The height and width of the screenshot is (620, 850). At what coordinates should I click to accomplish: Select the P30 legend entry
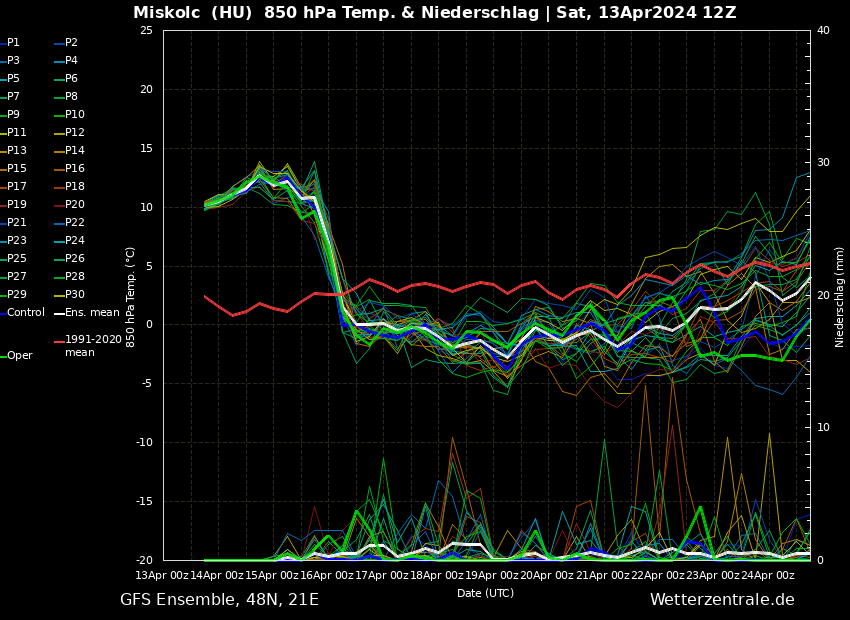(x=74, y=295)
